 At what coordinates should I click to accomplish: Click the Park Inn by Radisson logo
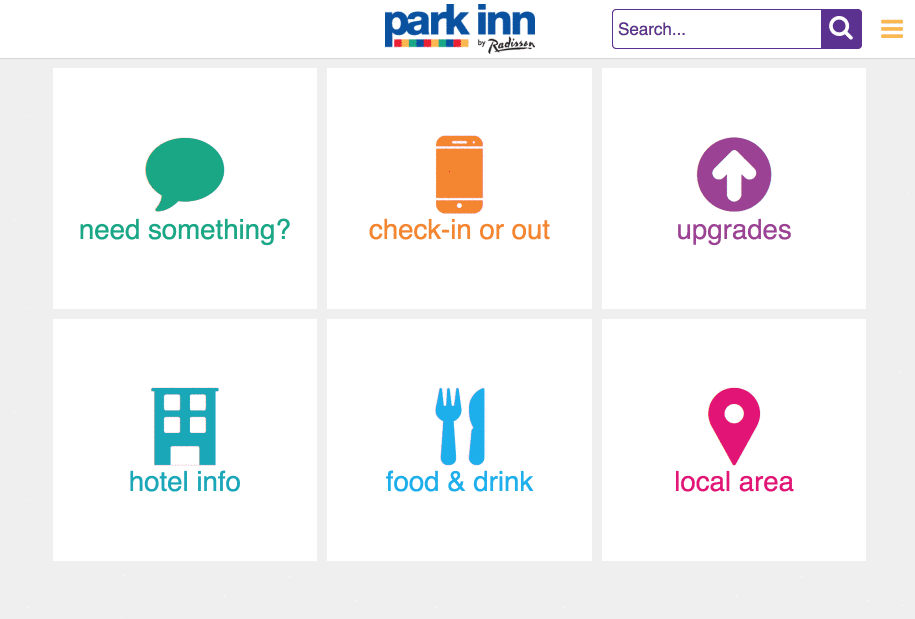pos(460,29)
